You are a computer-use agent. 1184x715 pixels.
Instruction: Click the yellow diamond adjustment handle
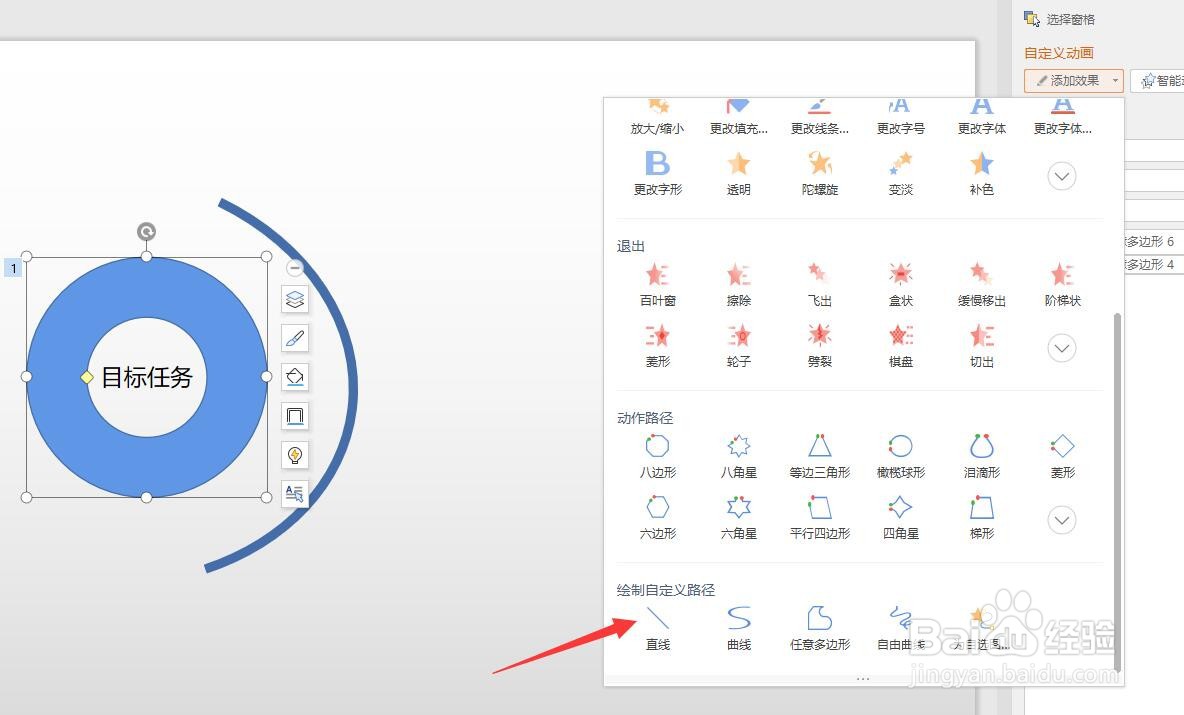88,377
